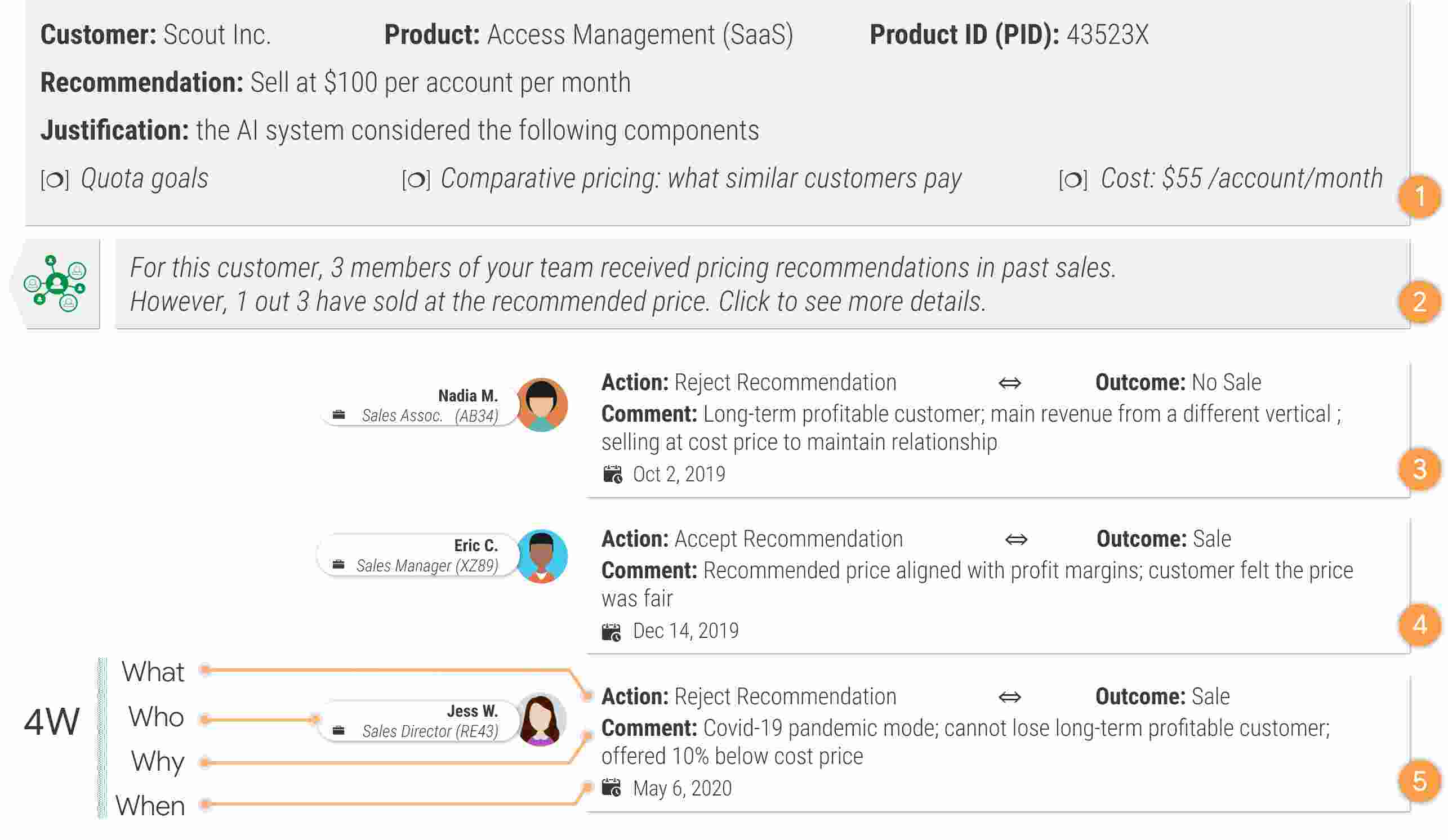This screenshot has height=840, width=1448.
Task: Click the bracket icon before Comparative pricing
Action: click(x=416, y=180)
